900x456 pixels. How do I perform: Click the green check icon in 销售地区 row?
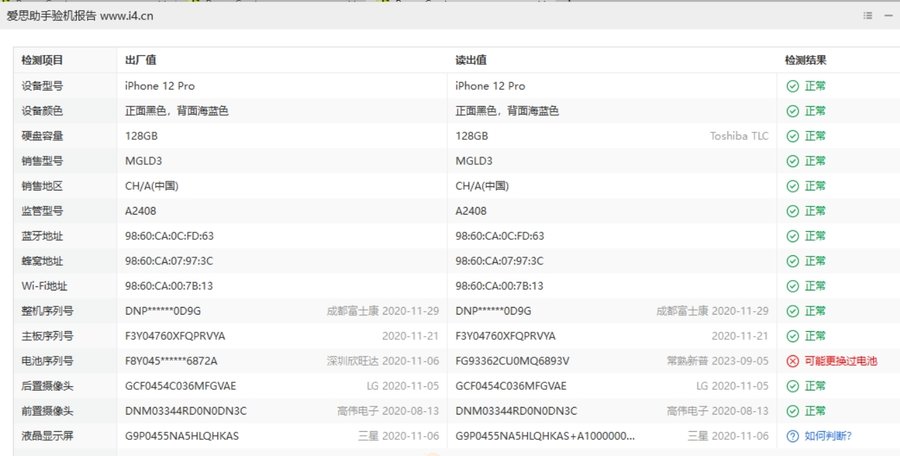point(793,186)
